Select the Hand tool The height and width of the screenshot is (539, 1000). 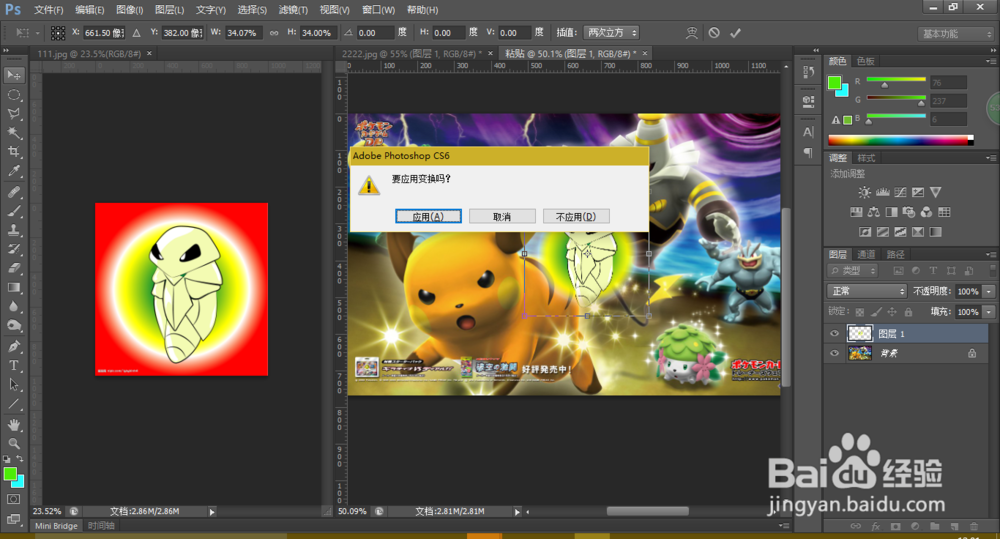coord(13,425)
